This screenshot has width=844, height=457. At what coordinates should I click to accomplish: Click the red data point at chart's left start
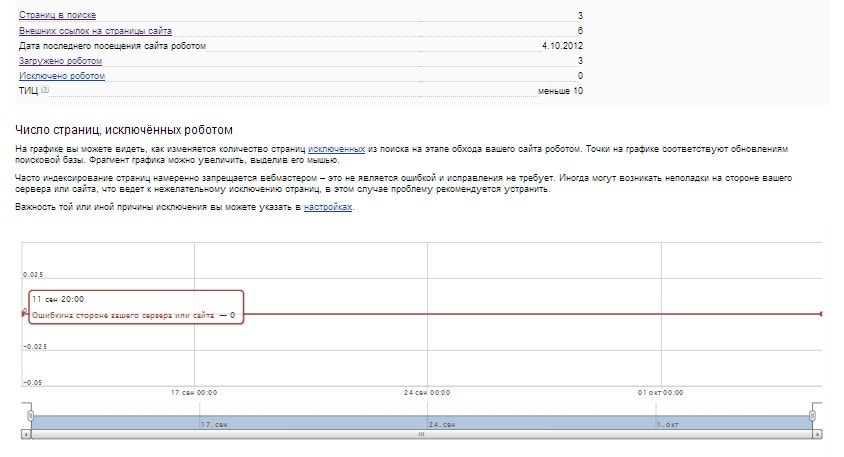tap(24, 312)
